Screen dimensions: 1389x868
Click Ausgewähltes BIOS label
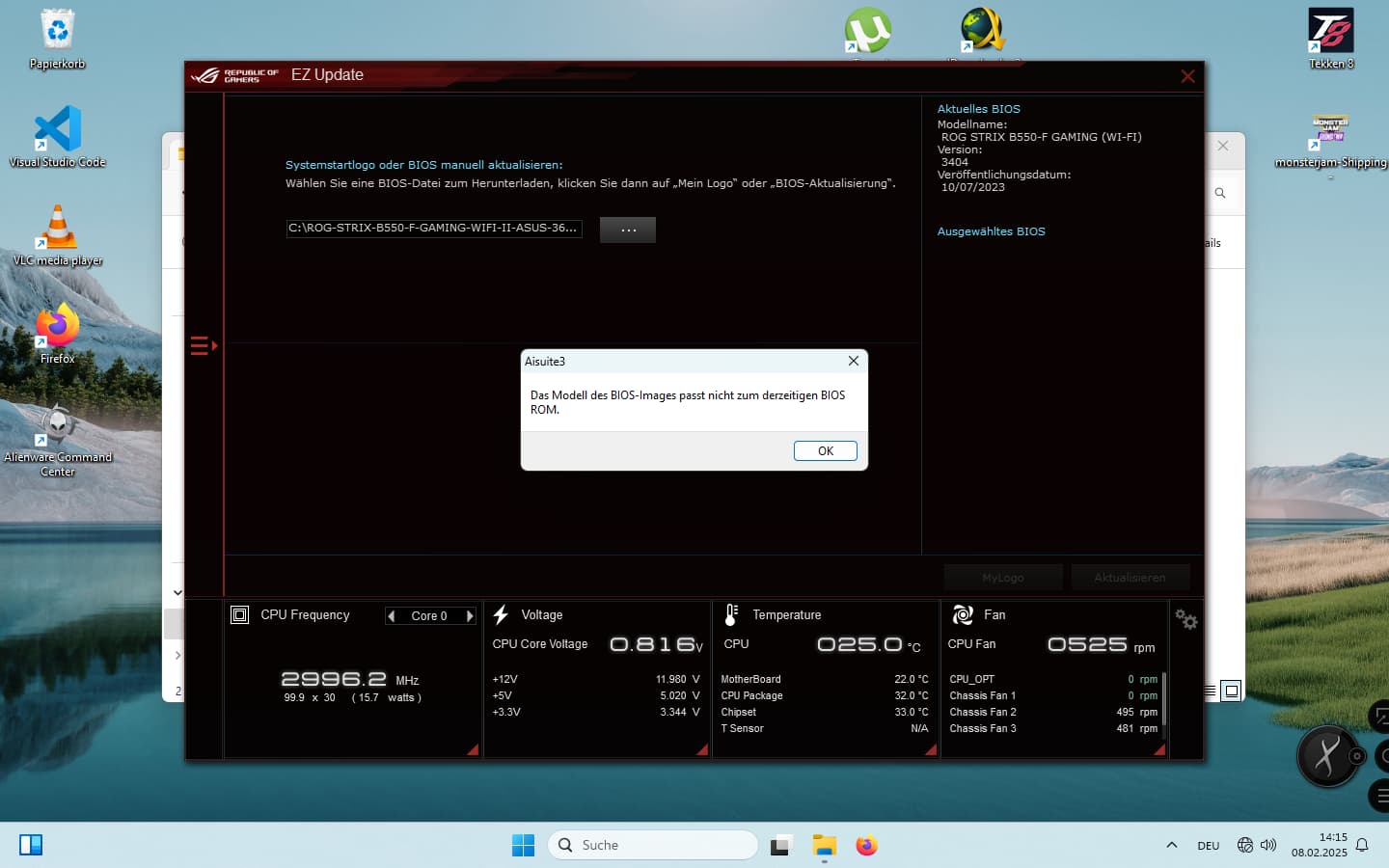tap(991, 231)
